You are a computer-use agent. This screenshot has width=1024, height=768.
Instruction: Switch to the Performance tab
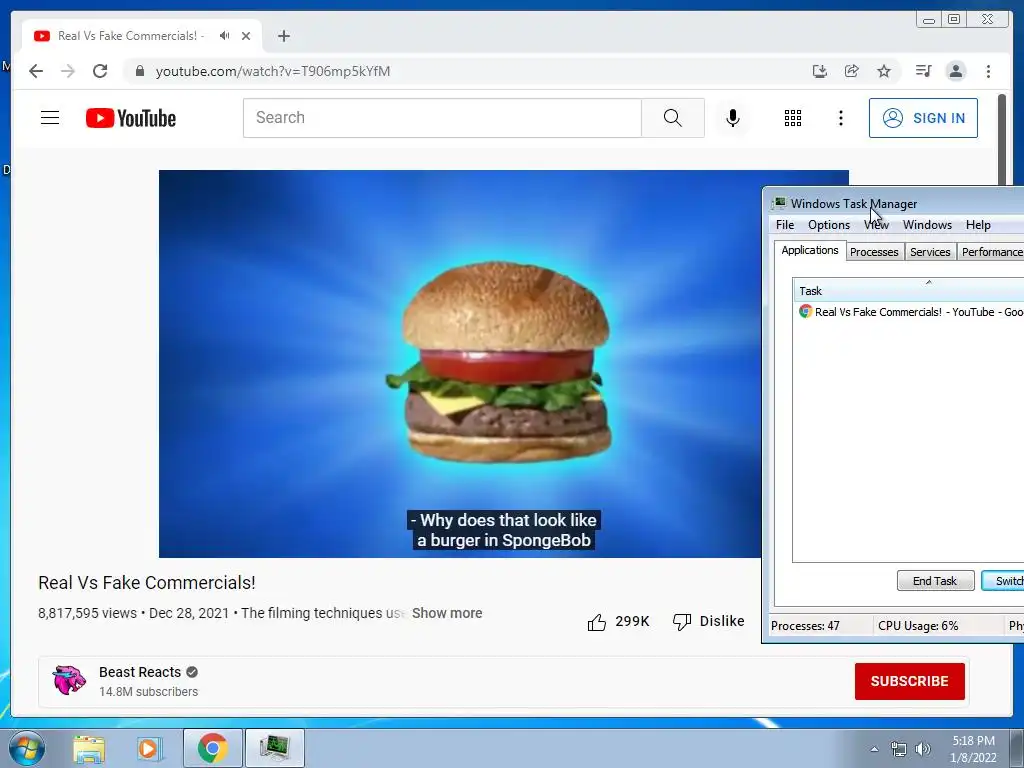coord(991,252)
